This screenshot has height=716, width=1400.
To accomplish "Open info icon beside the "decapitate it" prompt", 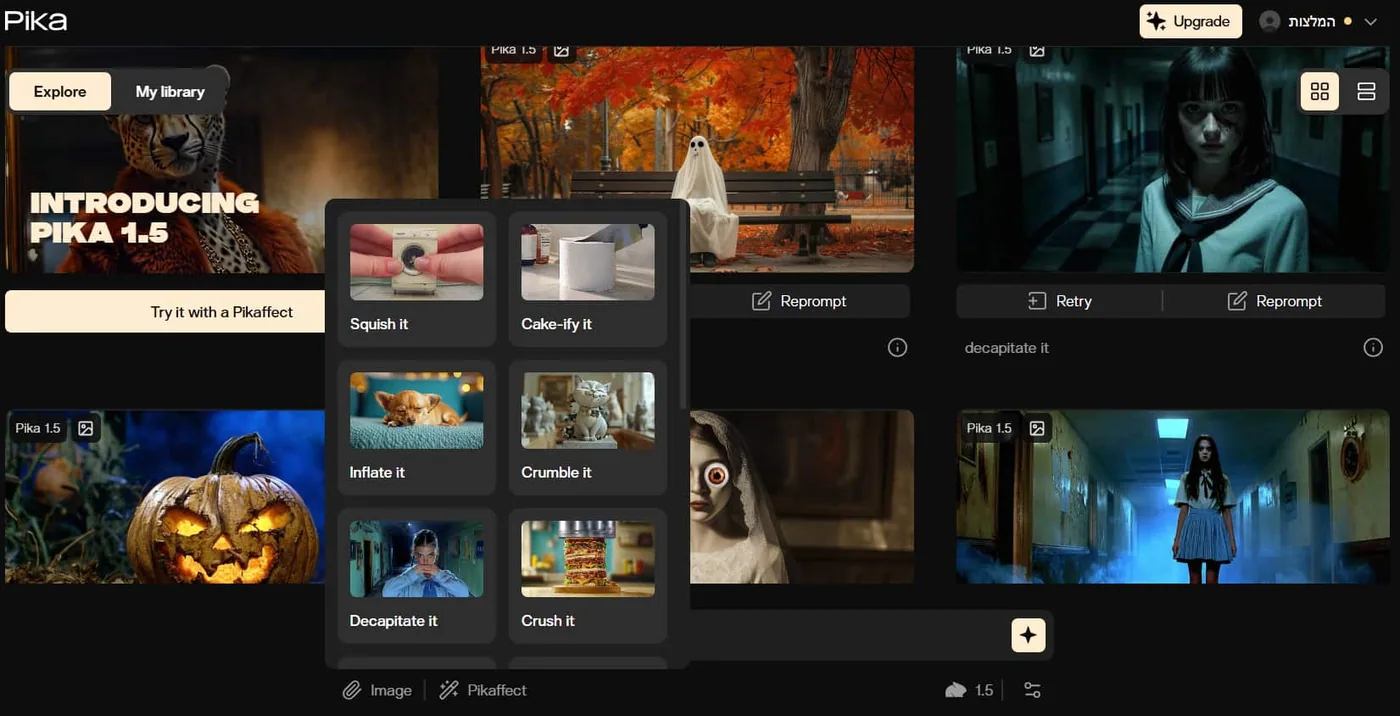I will pos(1373,348).
